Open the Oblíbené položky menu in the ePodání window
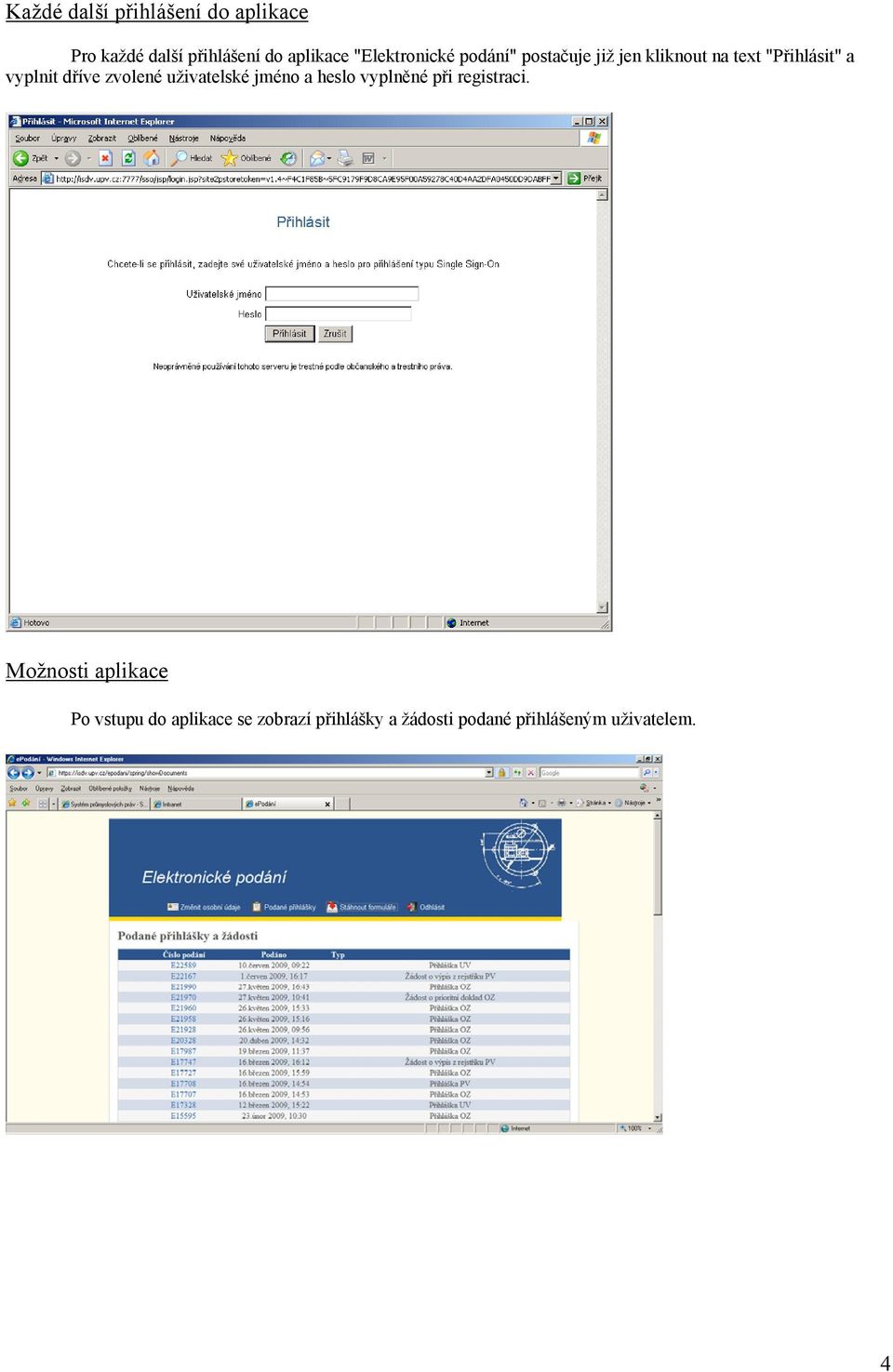Image resolution: width=893 pixels, height=1372 pixels. pos(110,789)
